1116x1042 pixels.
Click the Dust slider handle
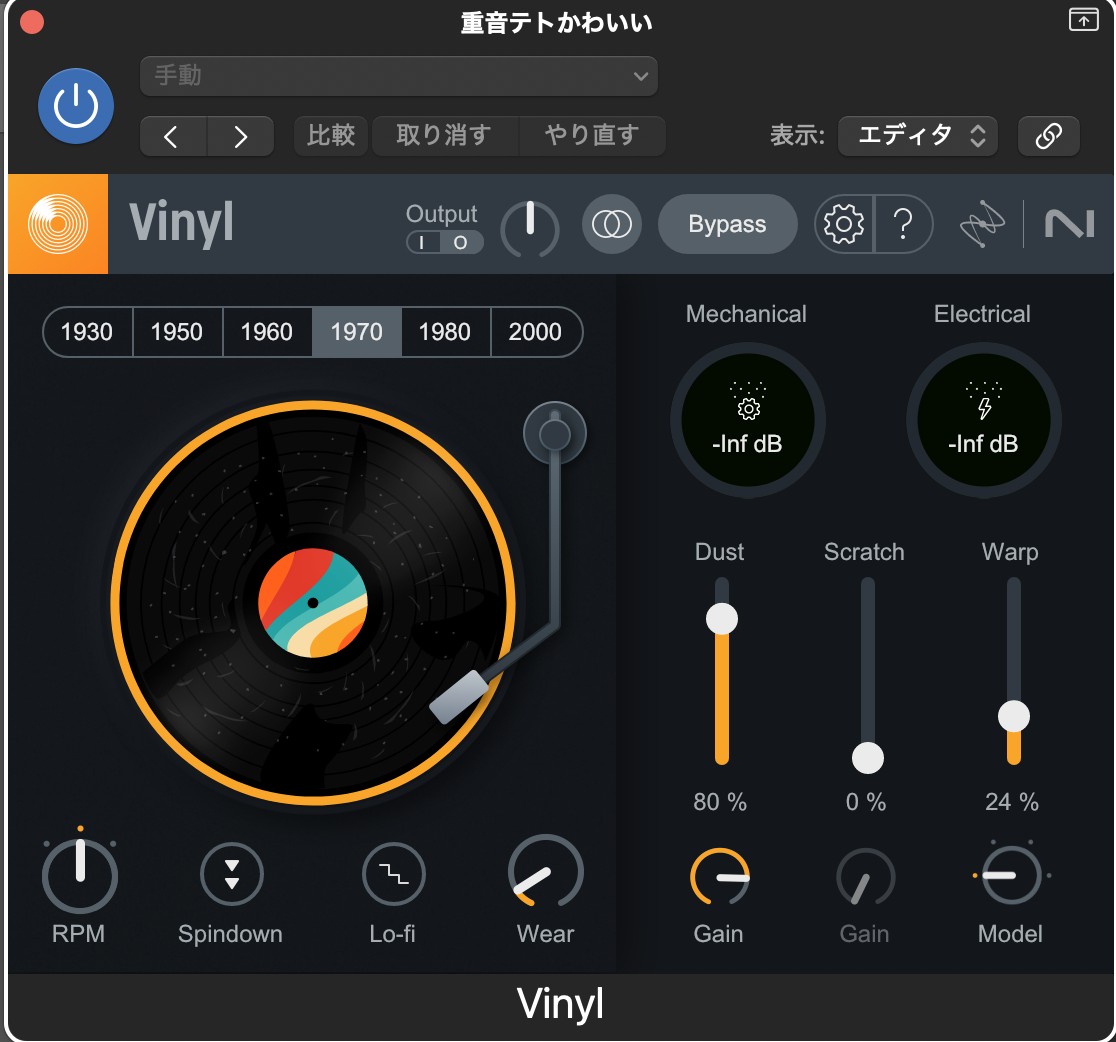722,619
